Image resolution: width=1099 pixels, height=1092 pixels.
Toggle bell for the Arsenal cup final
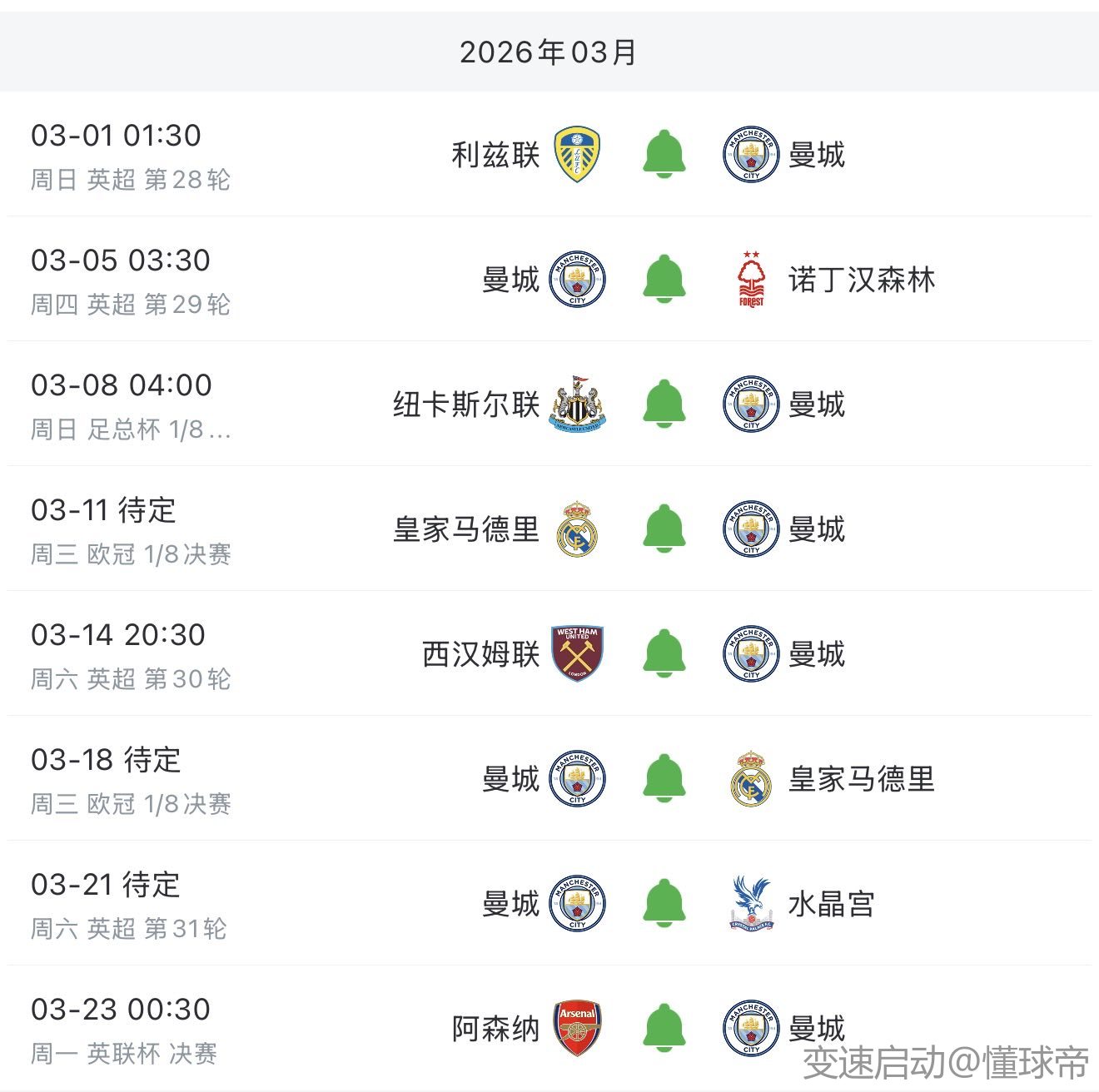coord(664,1028)
